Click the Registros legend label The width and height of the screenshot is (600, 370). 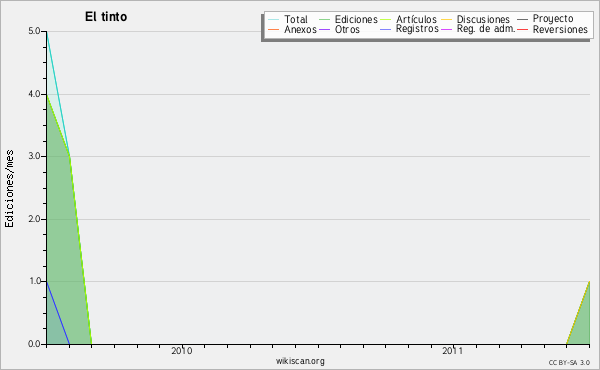[x=417, y=29]
